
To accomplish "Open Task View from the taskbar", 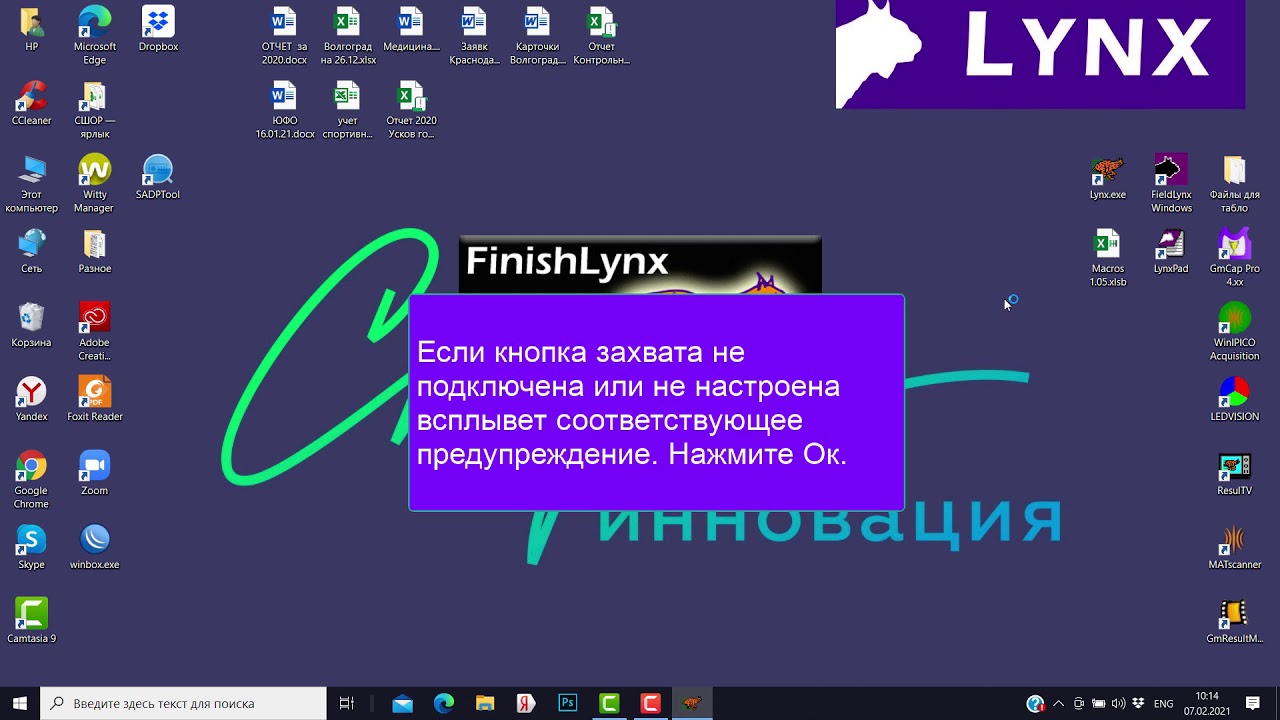I will click(347, 703).
